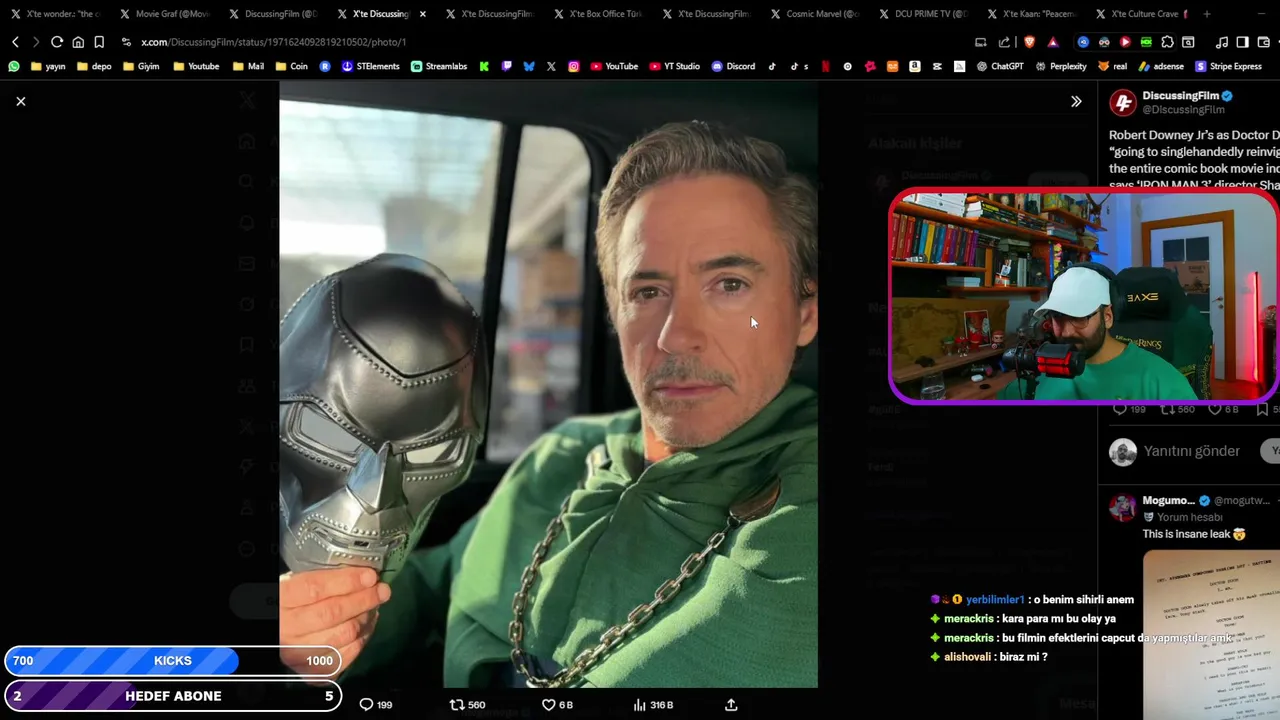
Task: Switch to Movie Graf tab
Action: 164,14
